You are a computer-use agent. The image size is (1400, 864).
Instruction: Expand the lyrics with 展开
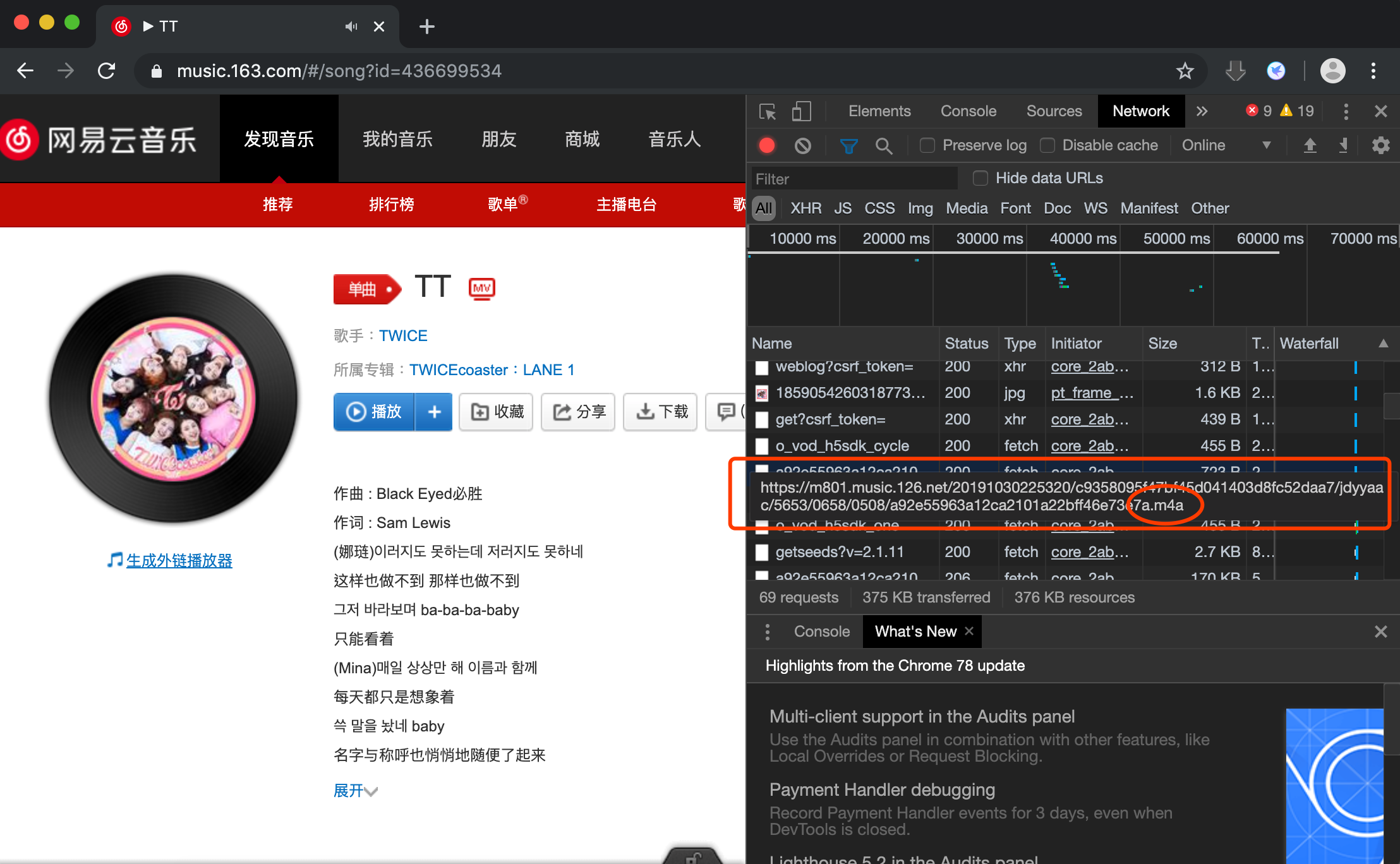tap(355, 791)
